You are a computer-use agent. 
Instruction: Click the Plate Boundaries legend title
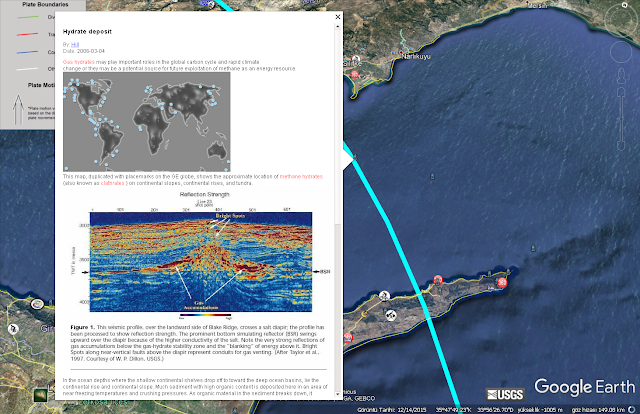tap(45, 4)
